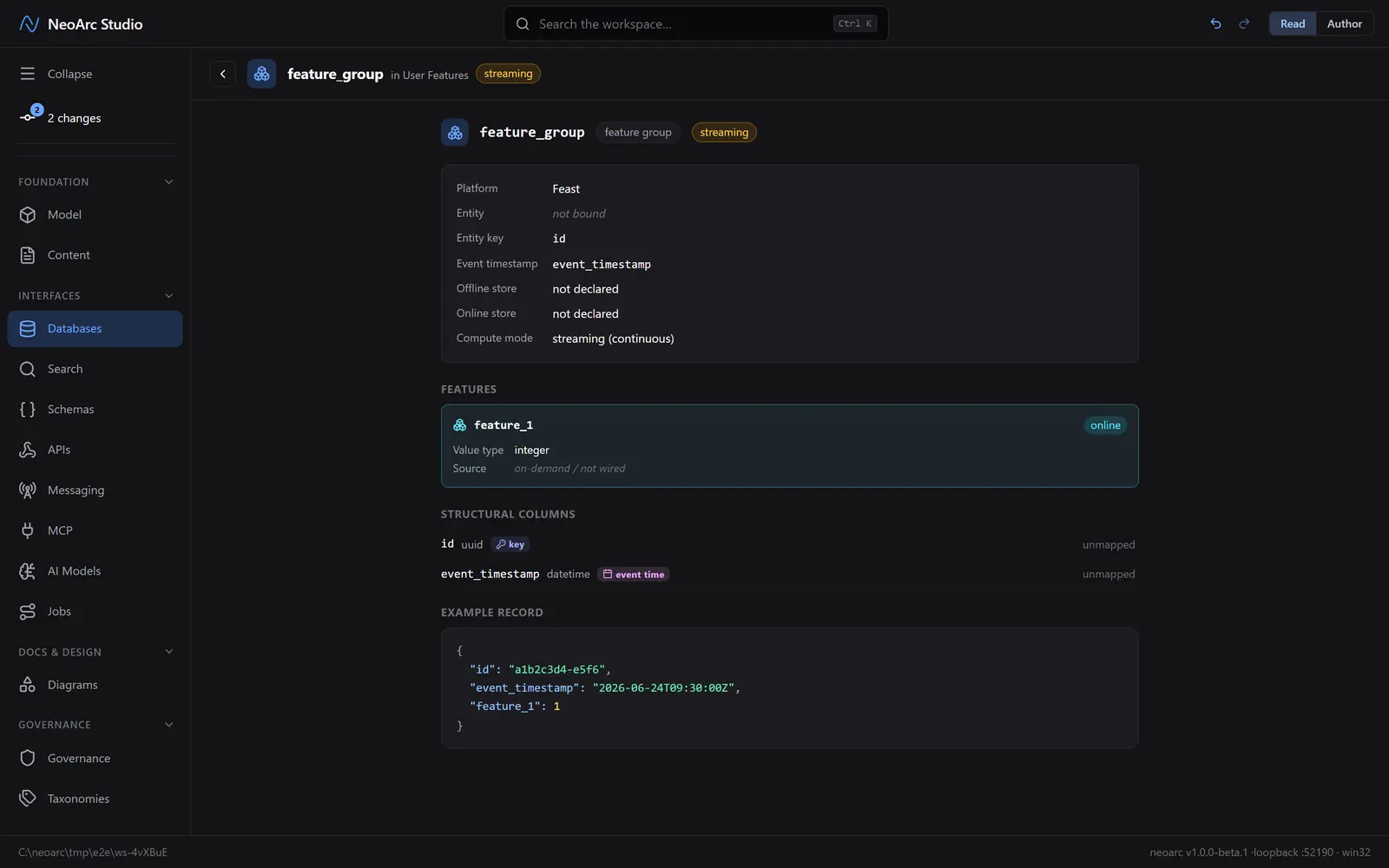Click the feature group icon beside main title
The height and width of the screenshot is (868, 1389).
(455, 132)
